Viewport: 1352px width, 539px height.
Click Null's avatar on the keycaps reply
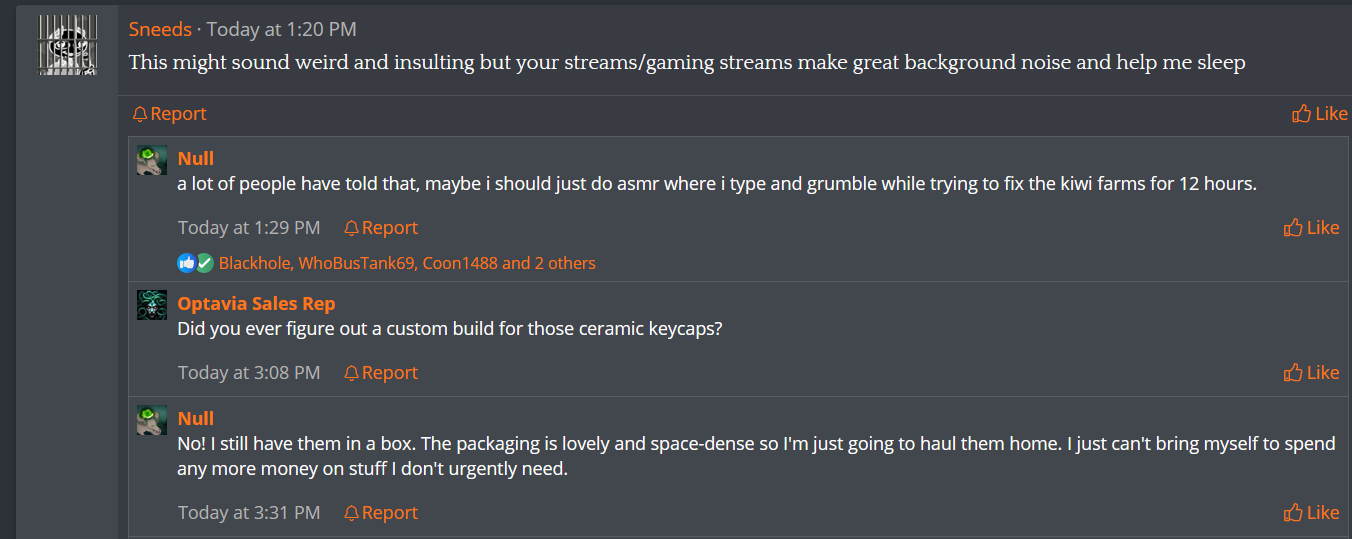[x=152, y=420]
